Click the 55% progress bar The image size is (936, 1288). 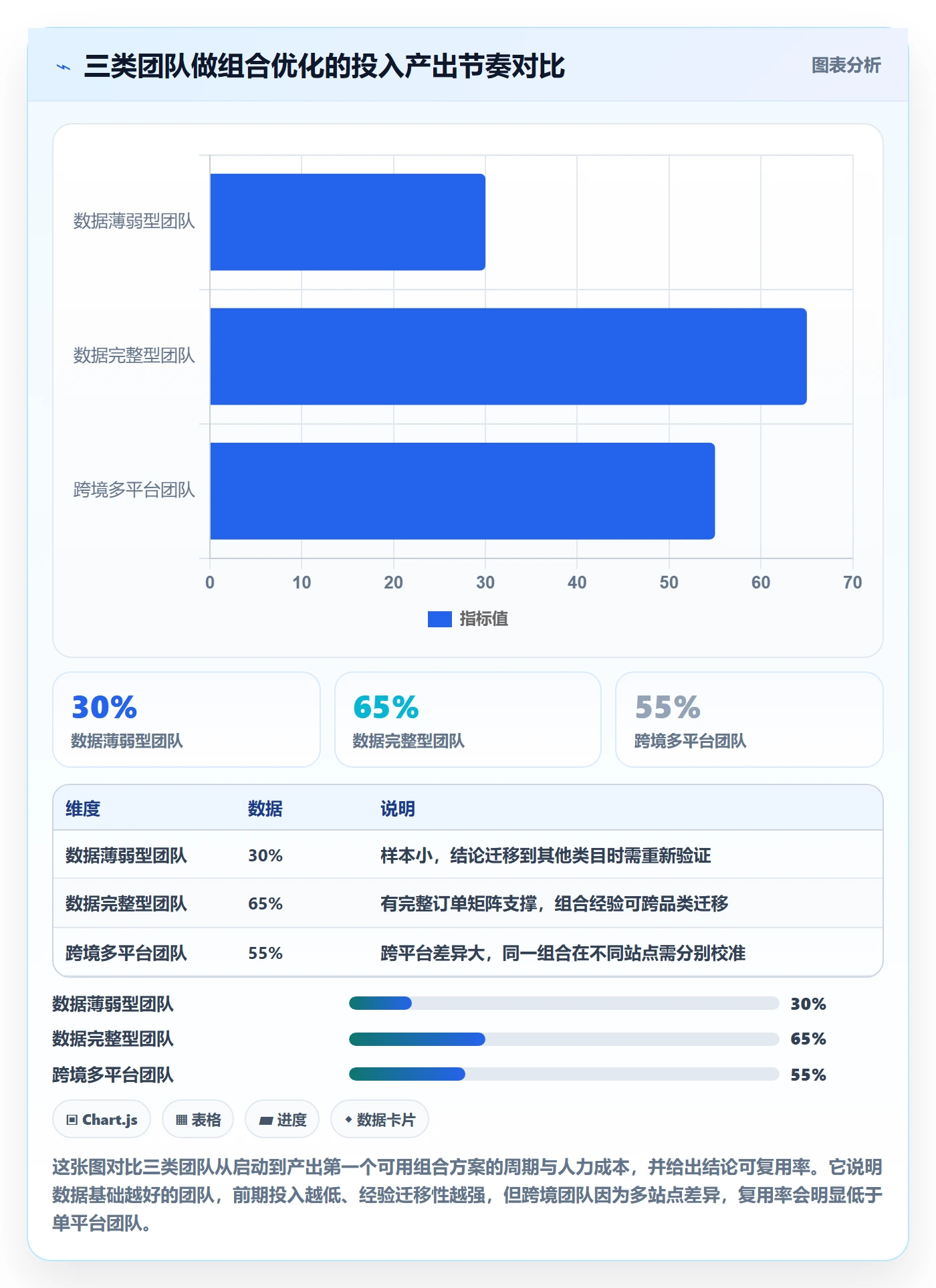pos(564,1074)
